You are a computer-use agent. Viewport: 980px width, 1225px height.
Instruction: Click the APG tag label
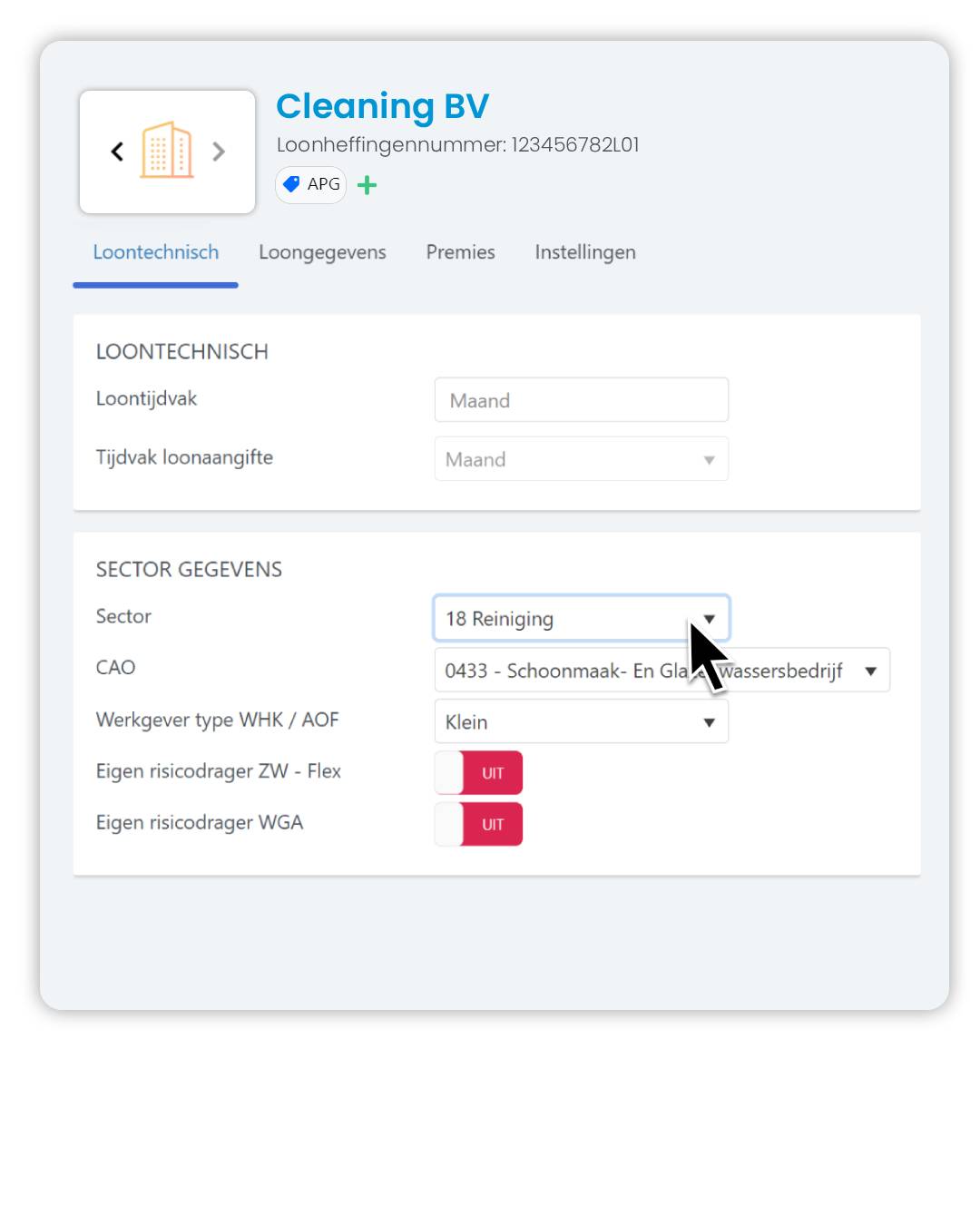click(x=323, y=184)
